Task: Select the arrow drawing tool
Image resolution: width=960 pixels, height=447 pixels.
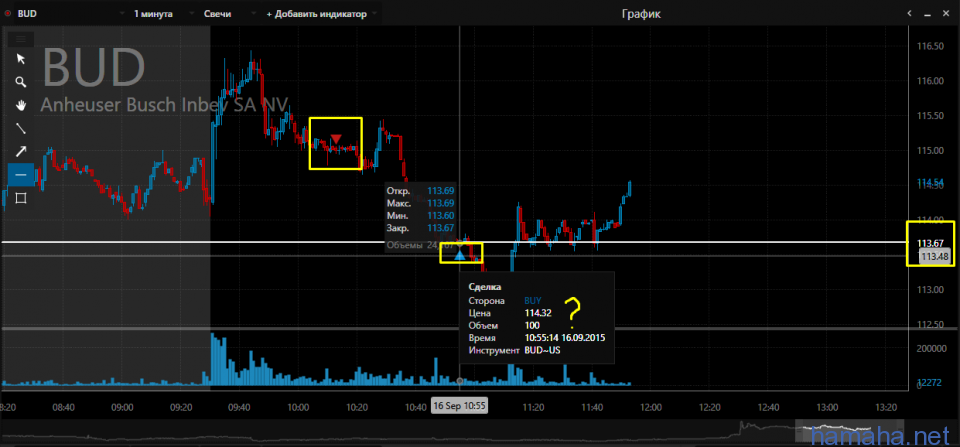Action: pos(21,151)
